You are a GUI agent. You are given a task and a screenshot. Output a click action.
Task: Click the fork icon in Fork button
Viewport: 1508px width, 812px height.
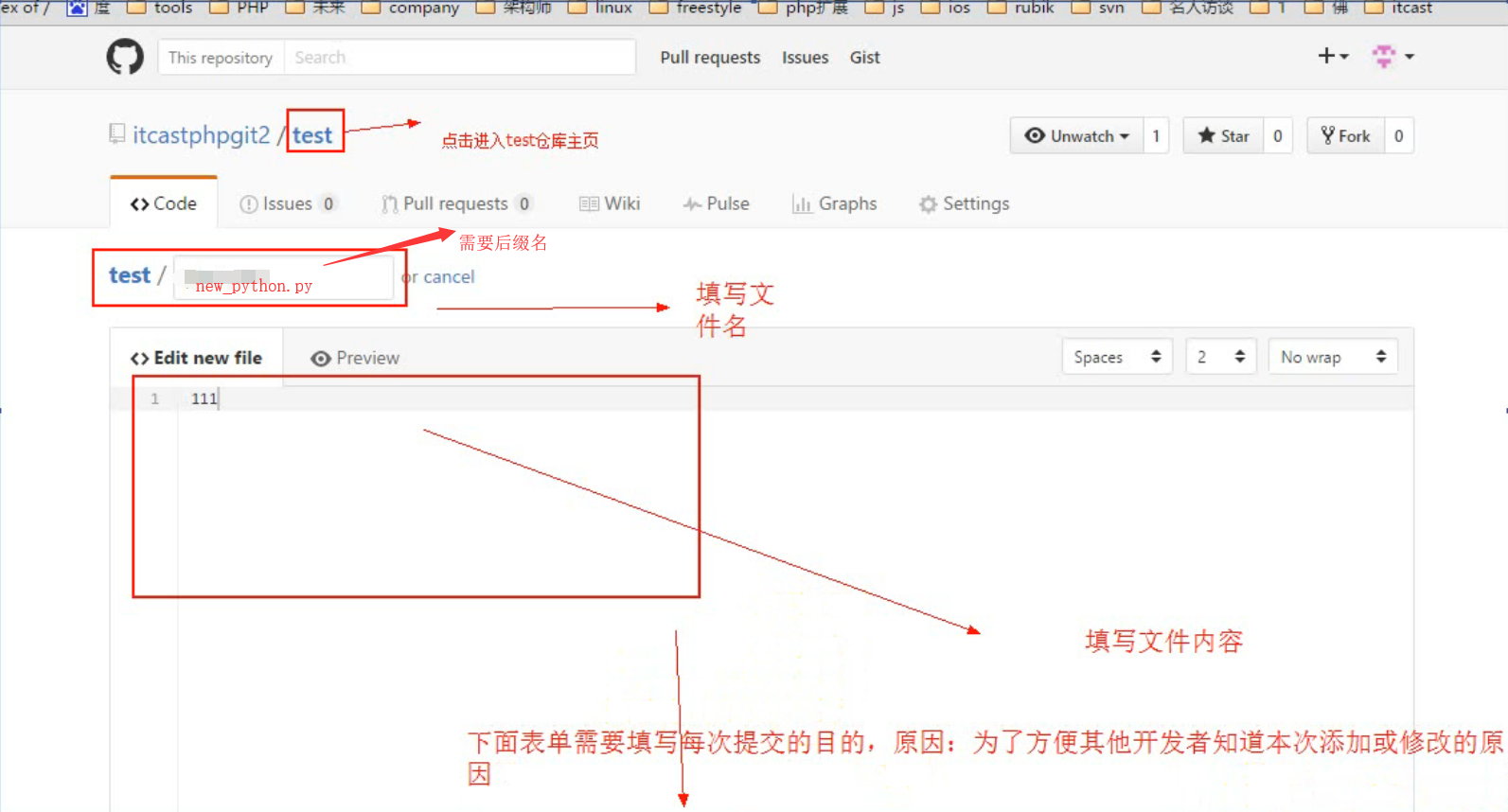[1328, 135]
